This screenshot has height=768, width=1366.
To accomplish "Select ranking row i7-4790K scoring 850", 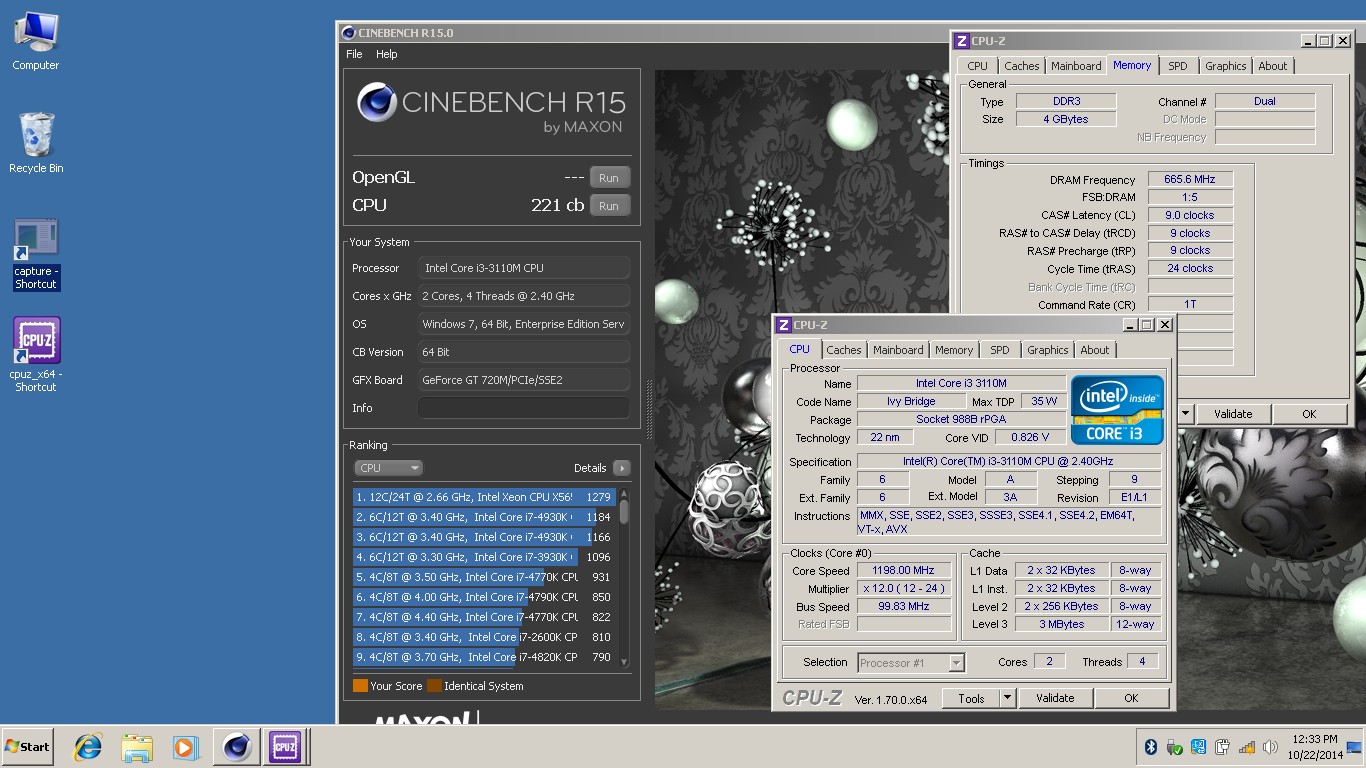I will 484,597.
